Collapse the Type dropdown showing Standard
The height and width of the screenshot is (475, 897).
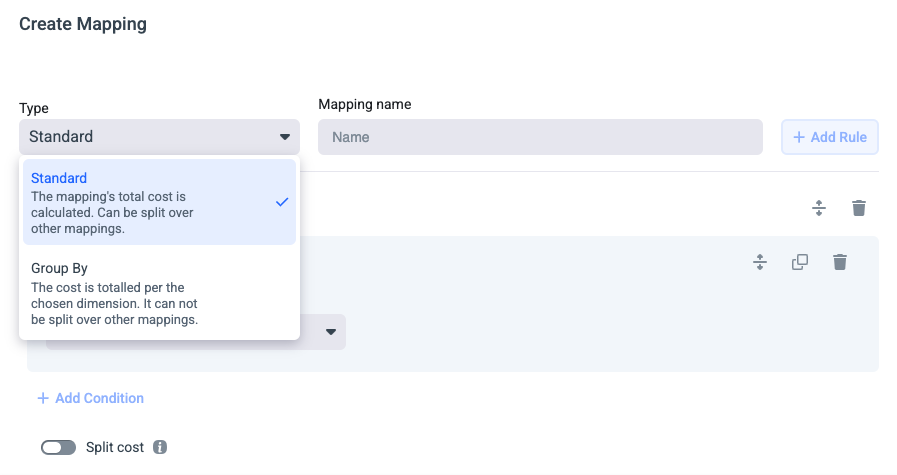pyautogui.click(x=159, y=137)
